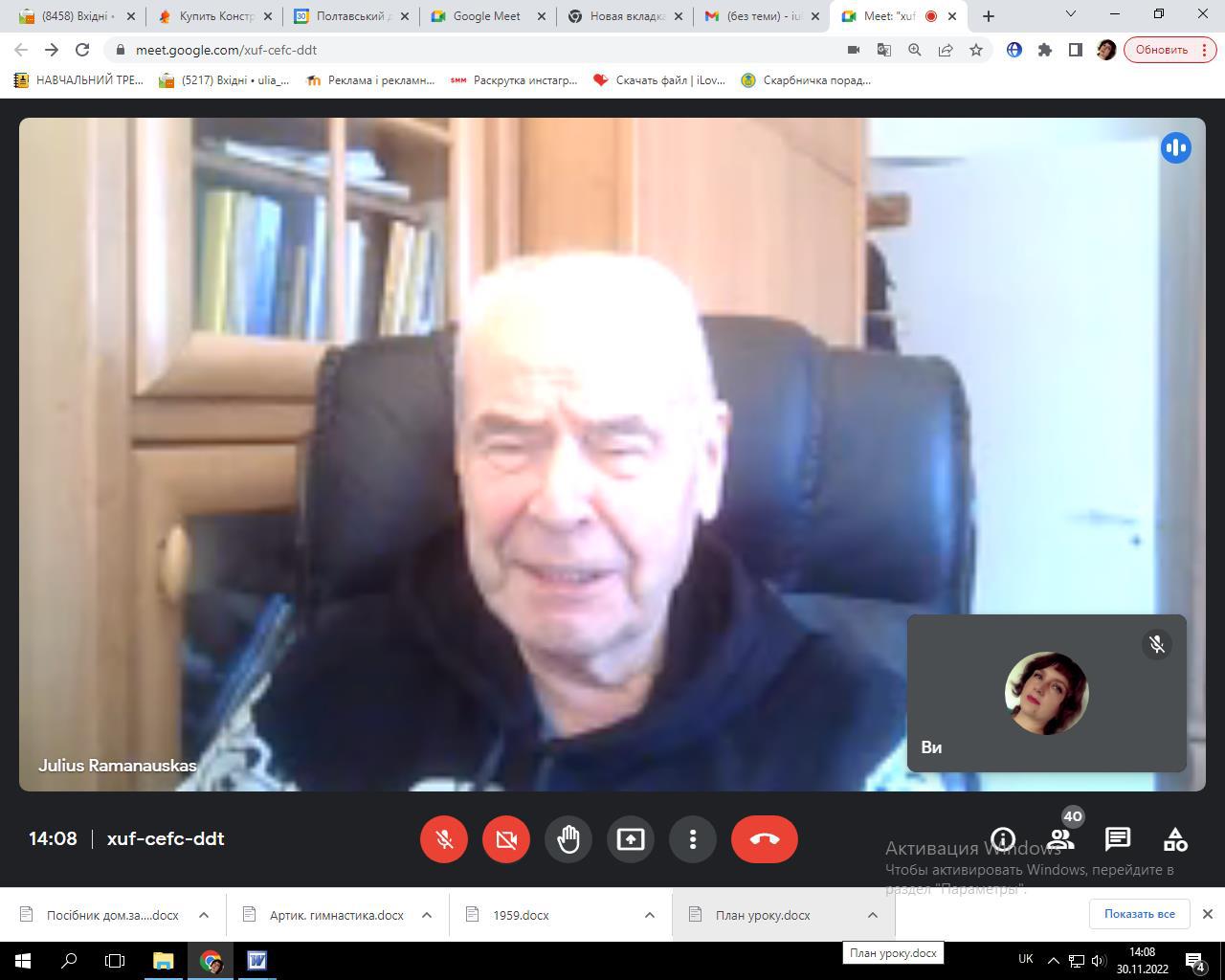Viewport: 1225px width, 980px height.
Task: Bookmark this page with the star
Action: coord(976,50)
